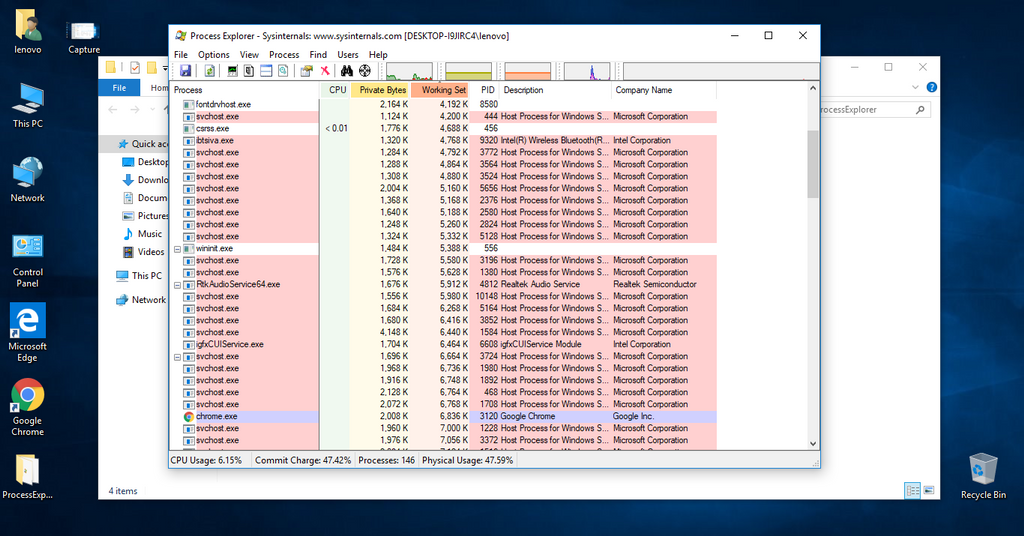Sort by the Working Set column header
The height and width of the screenshot is (536, 1024).
[440, 90]
